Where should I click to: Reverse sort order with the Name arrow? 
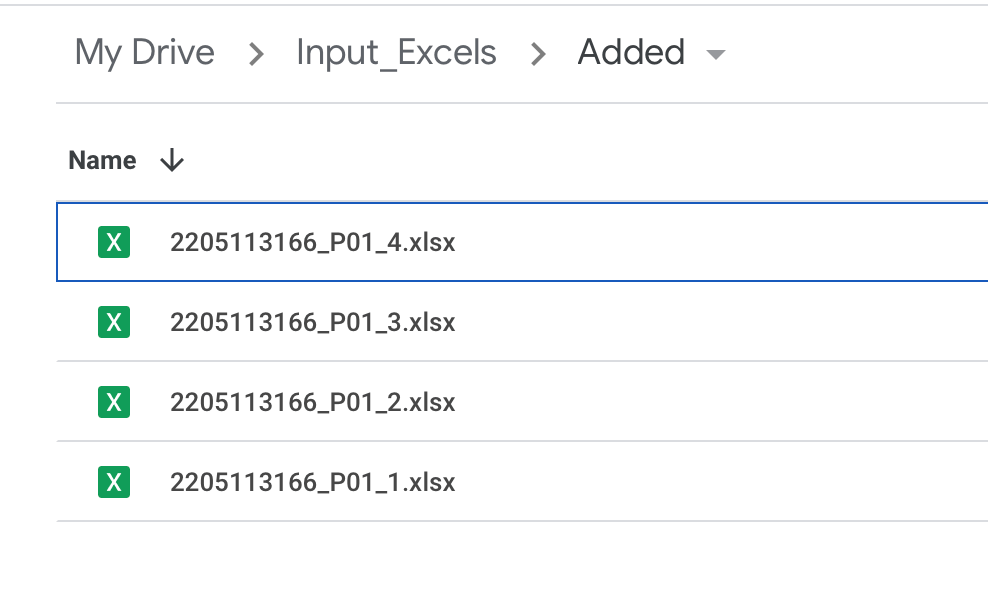pyautogui.click(x=172, y=160)
